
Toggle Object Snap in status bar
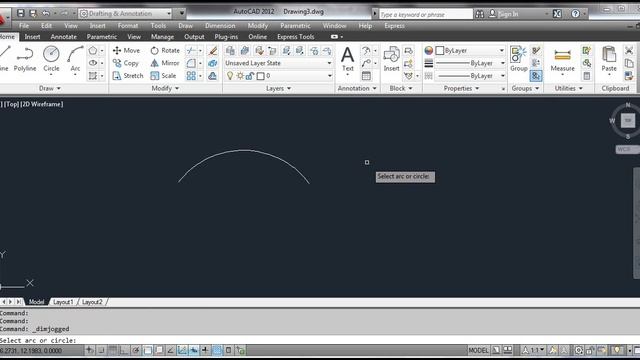[x=148, y=350]
